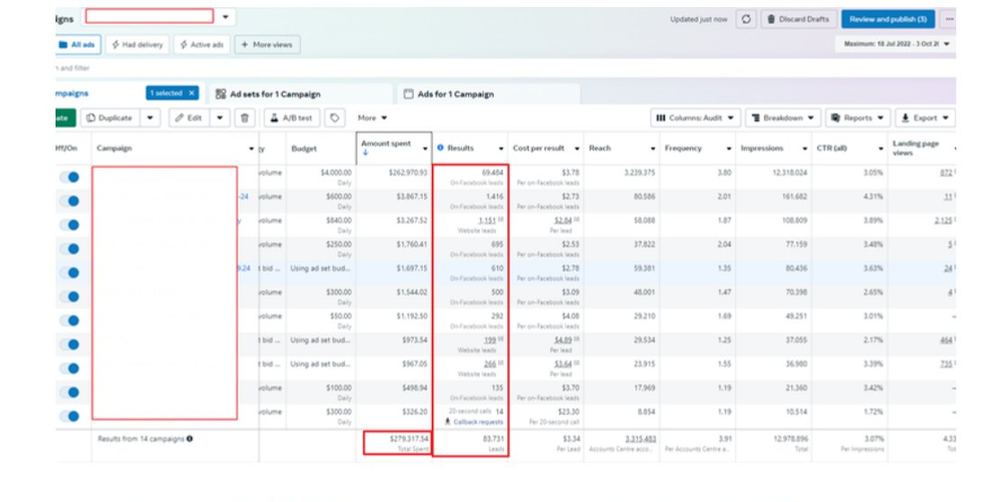Click info icon next to Results from 14 campaigns
This screenshot has width=1000, height=502.
tap(189, 439)
